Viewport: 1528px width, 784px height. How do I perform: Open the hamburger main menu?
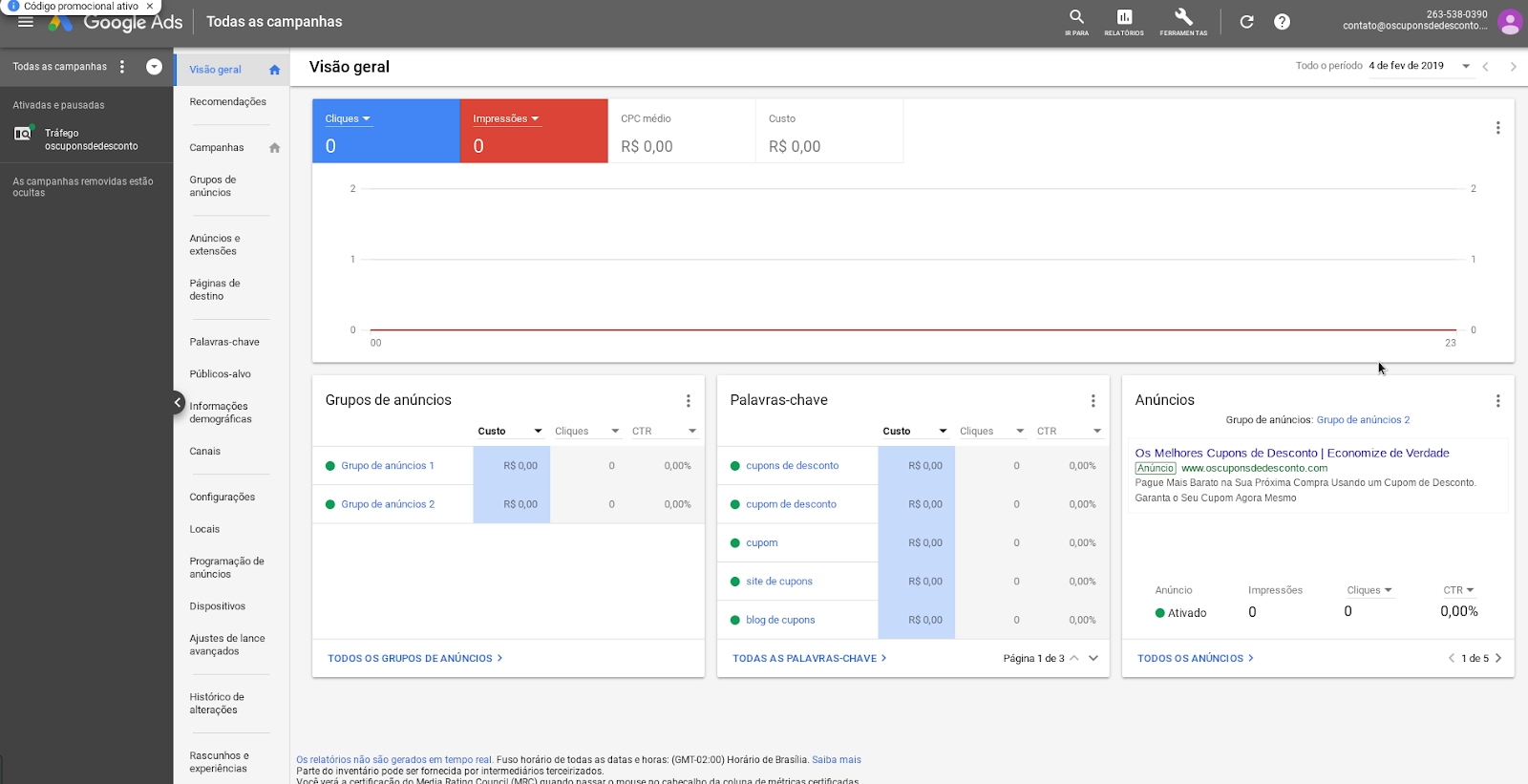(x=26, y=22)
